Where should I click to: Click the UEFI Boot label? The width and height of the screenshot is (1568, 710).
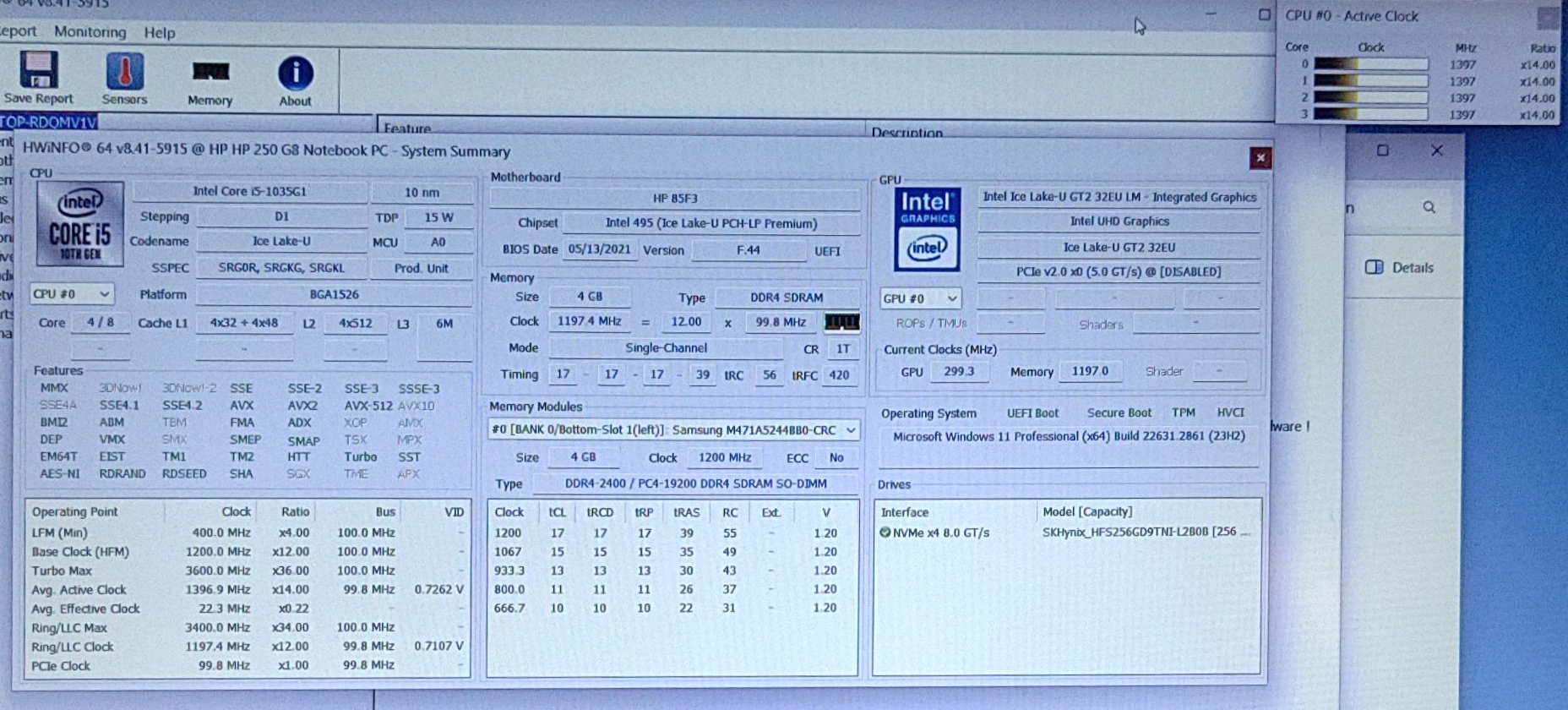1032,413
